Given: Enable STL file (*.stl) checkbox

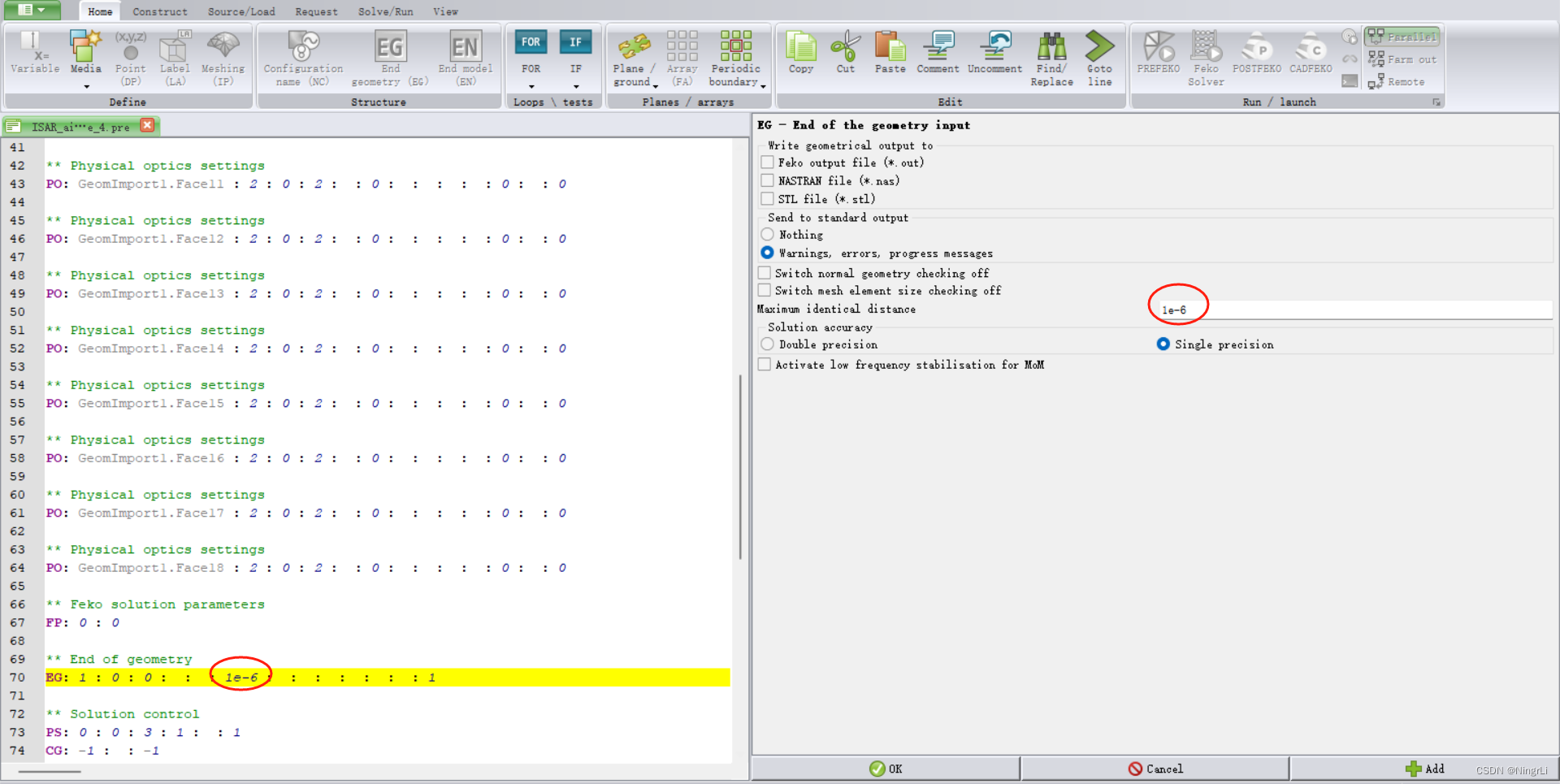Looking at the screenshot, I should (767, 198).
